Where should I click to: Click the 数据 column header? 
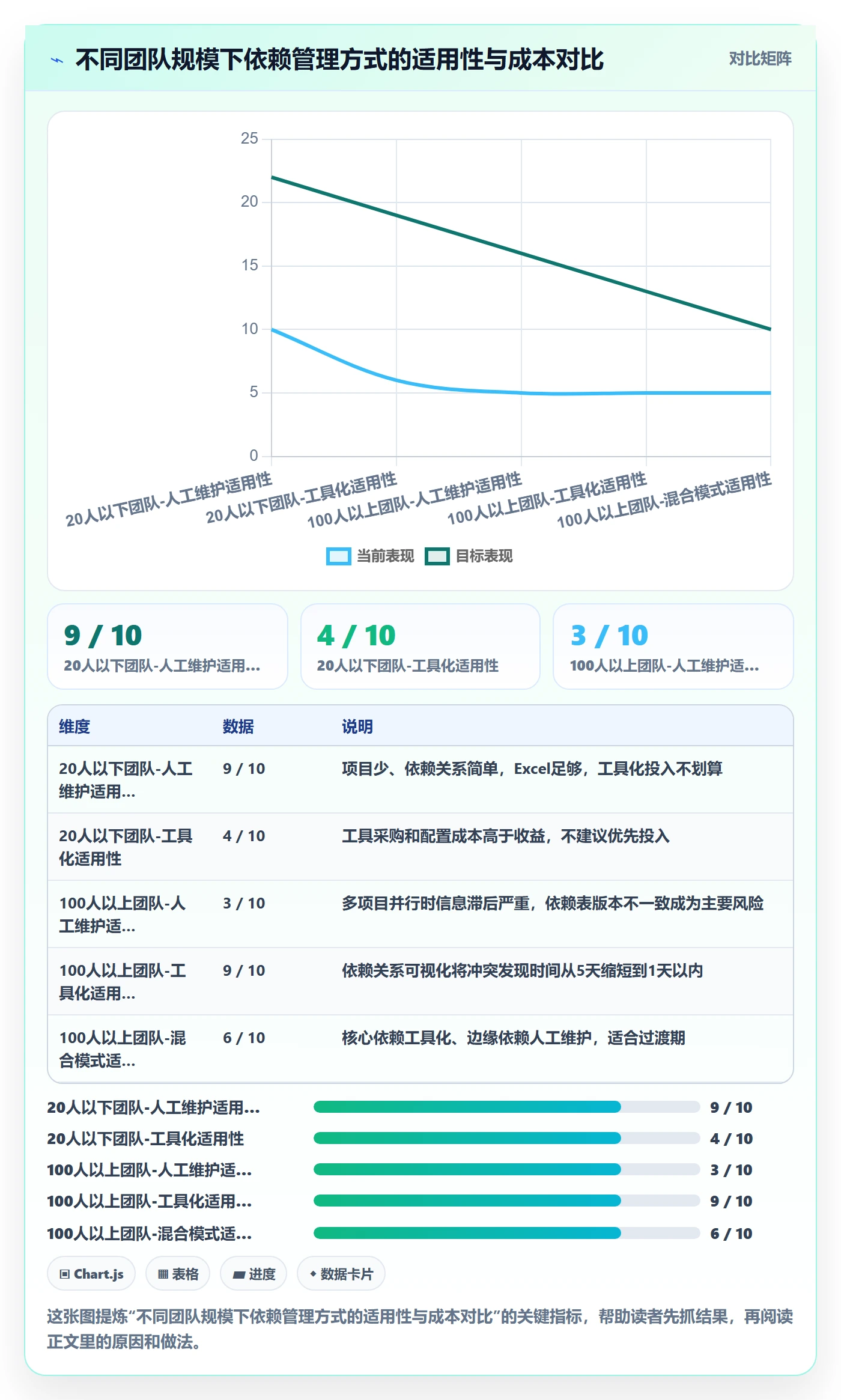238,726
